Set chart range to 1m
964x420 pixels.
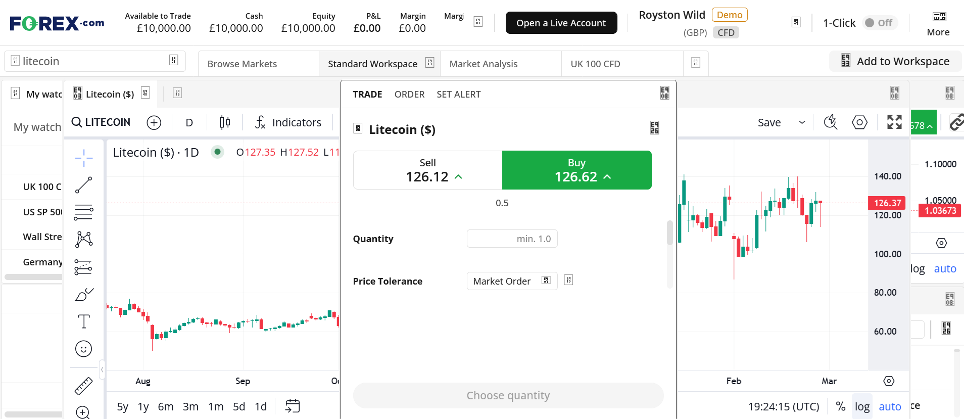point(215,406)
